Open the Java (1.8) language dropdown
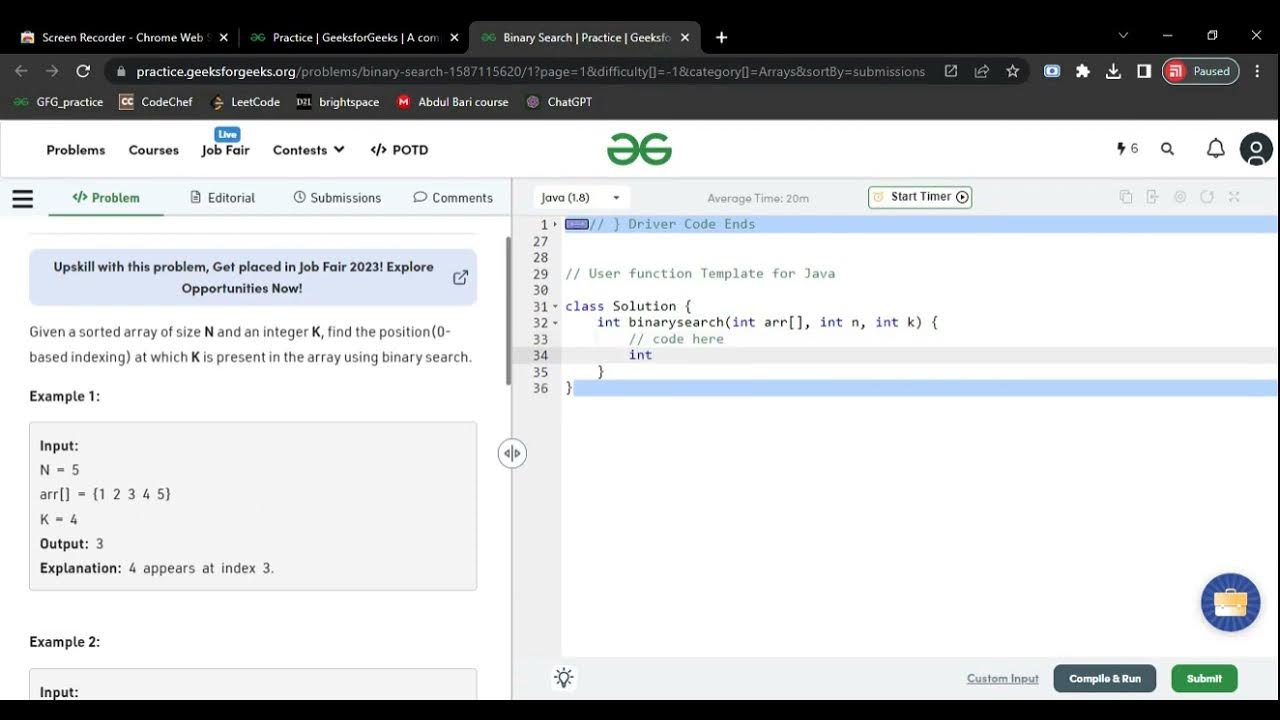The image size is (1280, 720). 581,198
